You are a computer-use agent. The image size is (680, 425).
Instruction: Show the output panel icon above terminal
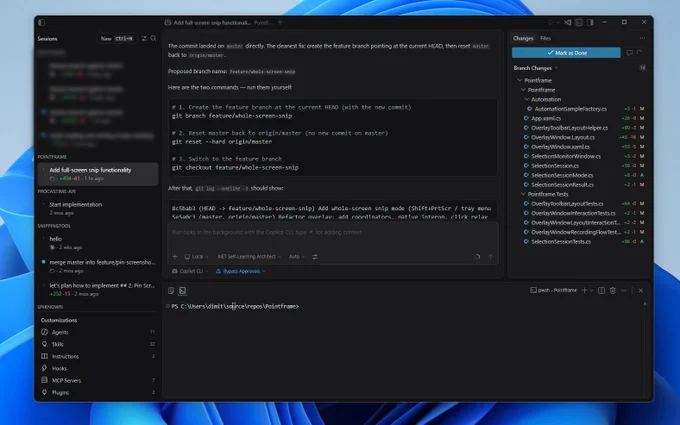click(x=171, y=291)
